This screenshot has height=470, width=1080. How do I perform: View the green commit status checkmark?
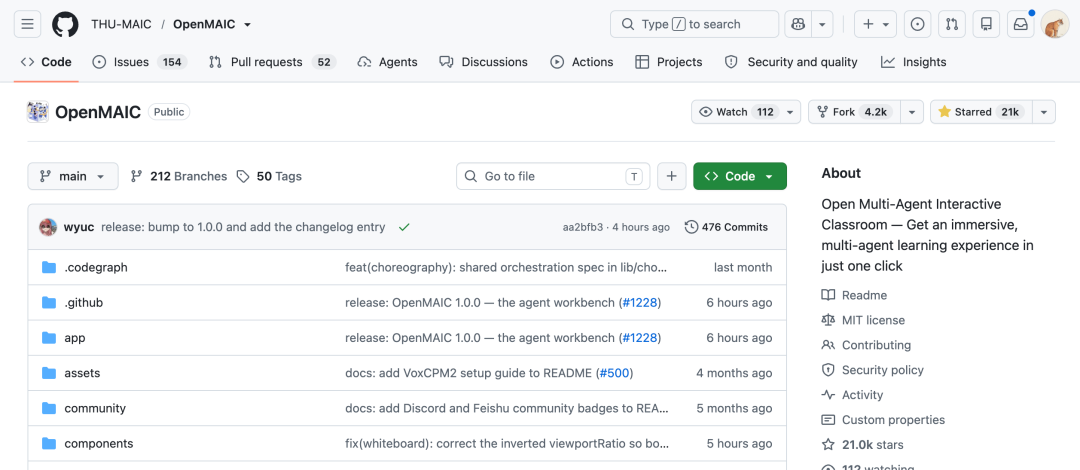pos(404,227)
